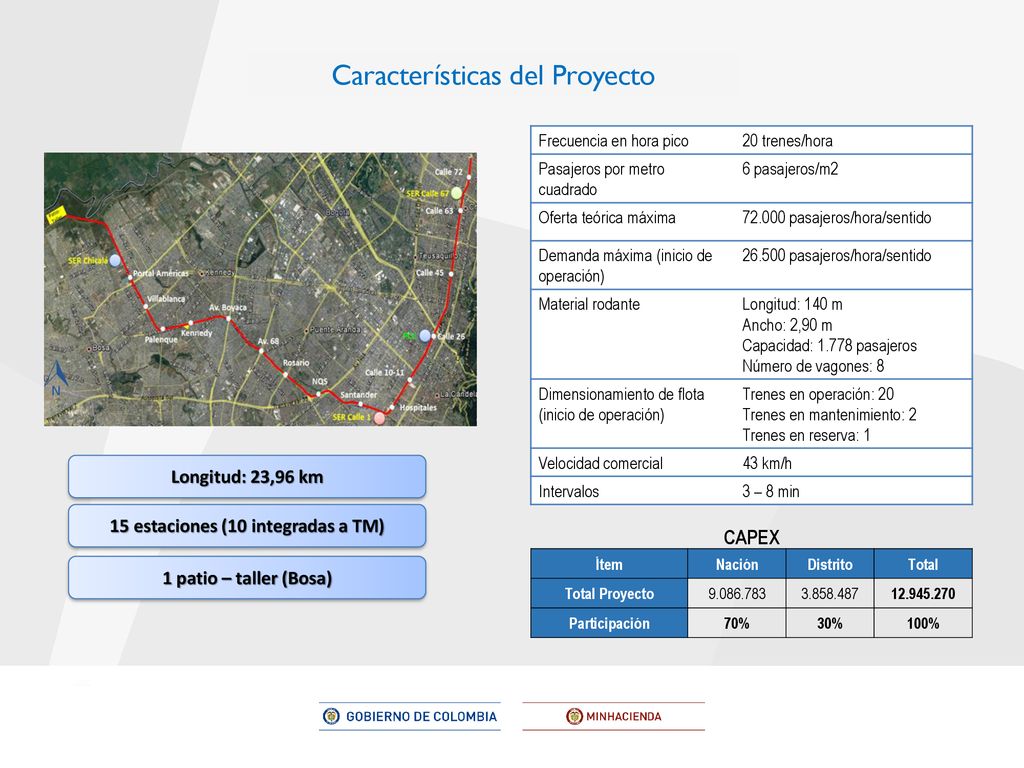The height and width of the screenshot is (768, 1024).
Task: Click the '3 – 8 min' value
Action: click(771, 492)
